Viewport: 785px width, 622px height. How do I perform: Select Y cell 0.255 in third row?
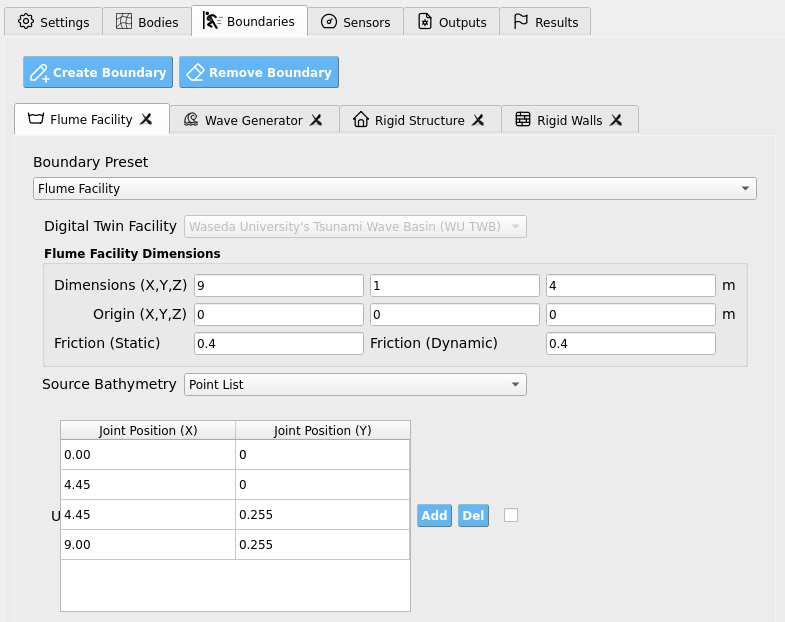pyautogui.click(x=322, y=515)
